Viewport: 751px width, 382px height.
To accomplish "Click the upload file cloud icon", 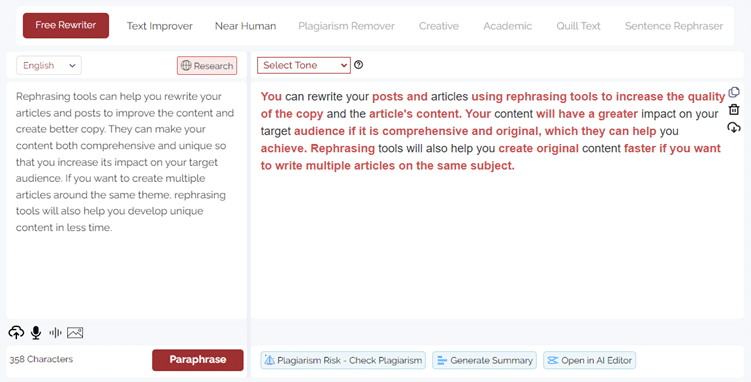I will [16, 332].
